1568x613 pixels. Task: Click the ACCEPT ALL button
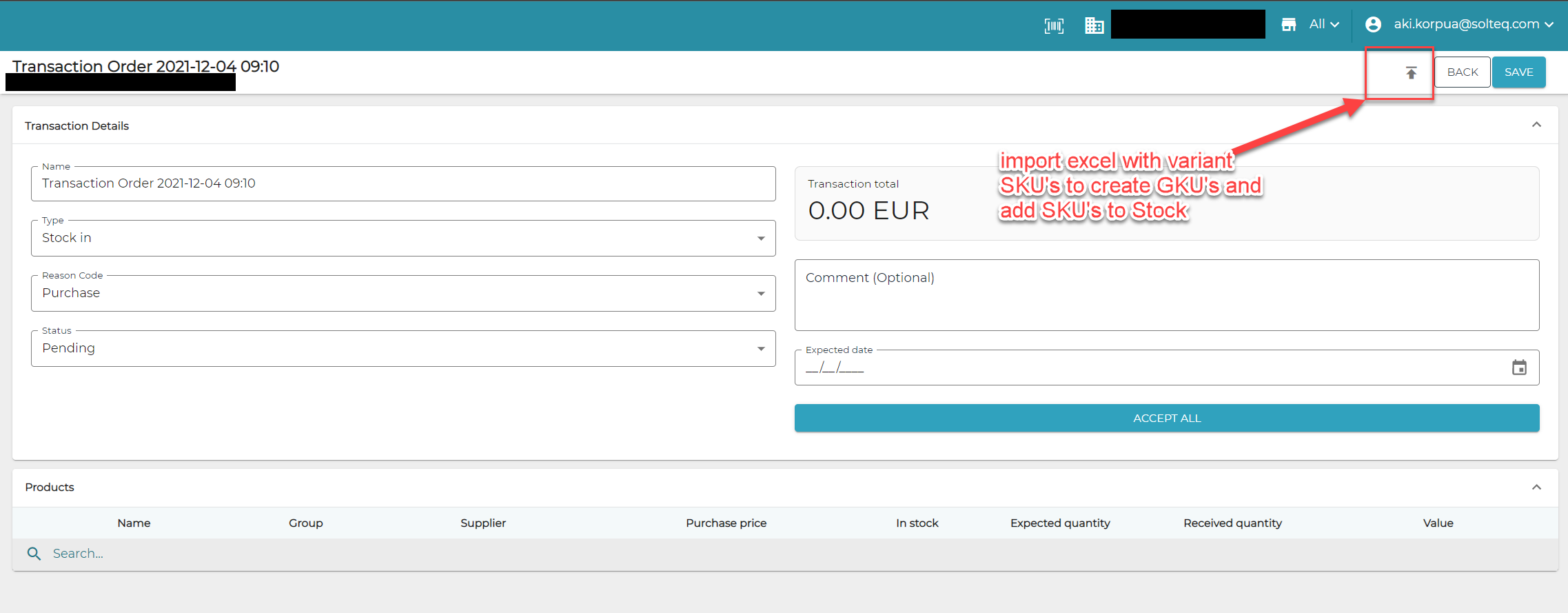(x=1166, y=419)
